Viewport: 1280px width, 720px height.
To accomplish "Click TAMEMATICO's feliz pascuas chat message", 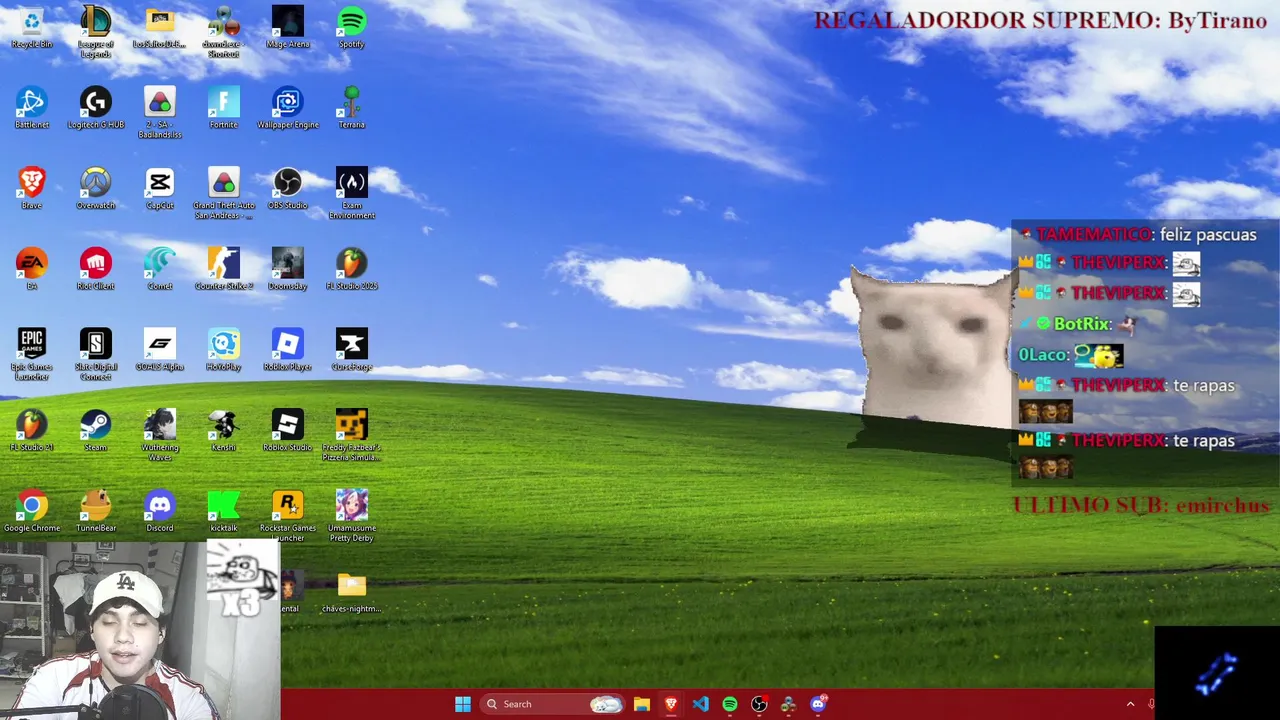I will pyautogui.click(x=1139, y=234).
